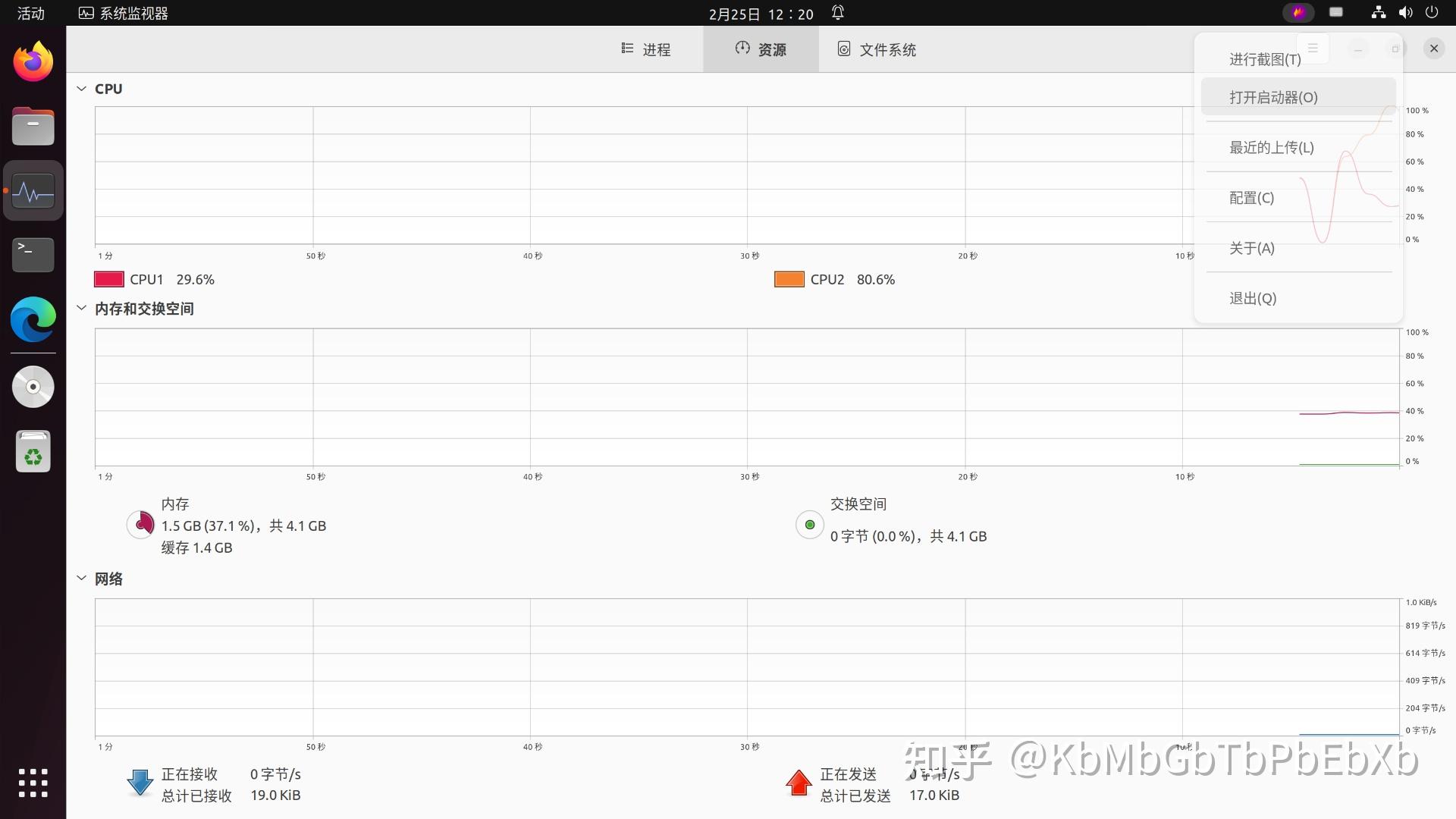Open Firefox from the dock
Image resolution: width=1456 pixels, height=819 pixels.
[x=33, y=62]
